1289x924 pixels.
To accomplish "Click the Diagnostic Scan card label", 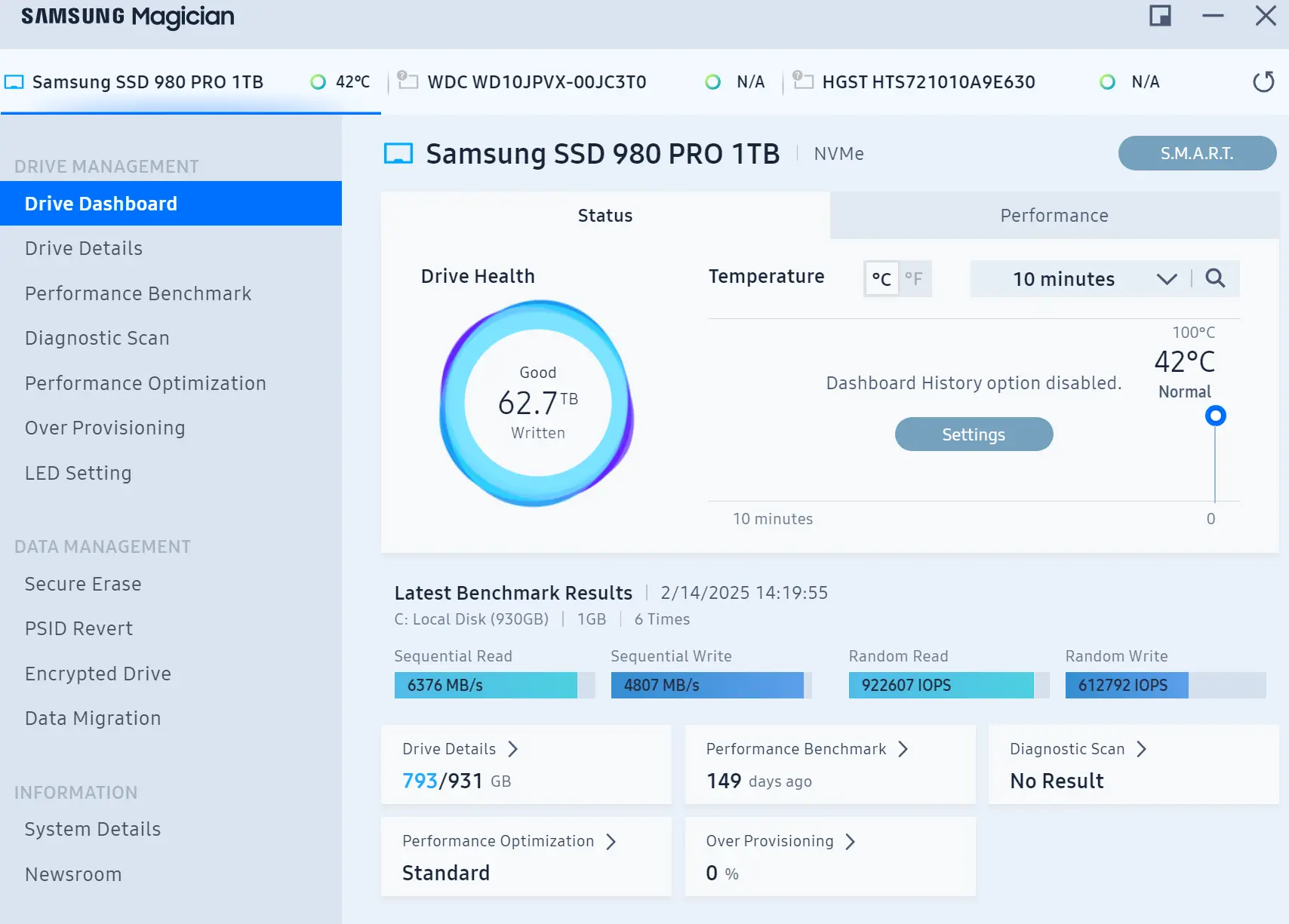I will 1067,749.
